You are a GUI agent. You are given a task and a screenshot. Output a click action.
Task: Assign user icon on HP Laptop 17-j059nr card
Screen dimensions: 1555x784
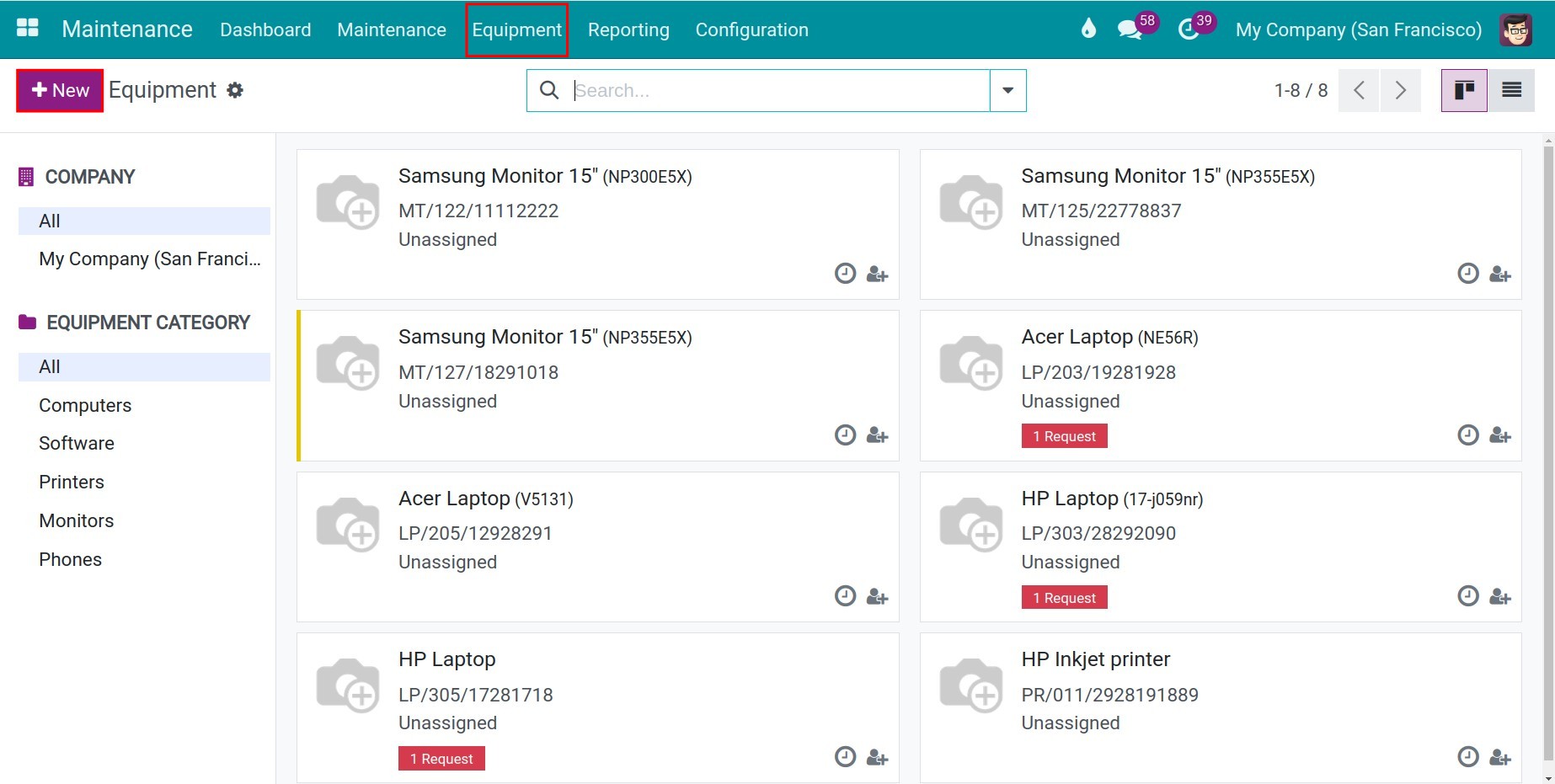click(x=1500, y=597)
